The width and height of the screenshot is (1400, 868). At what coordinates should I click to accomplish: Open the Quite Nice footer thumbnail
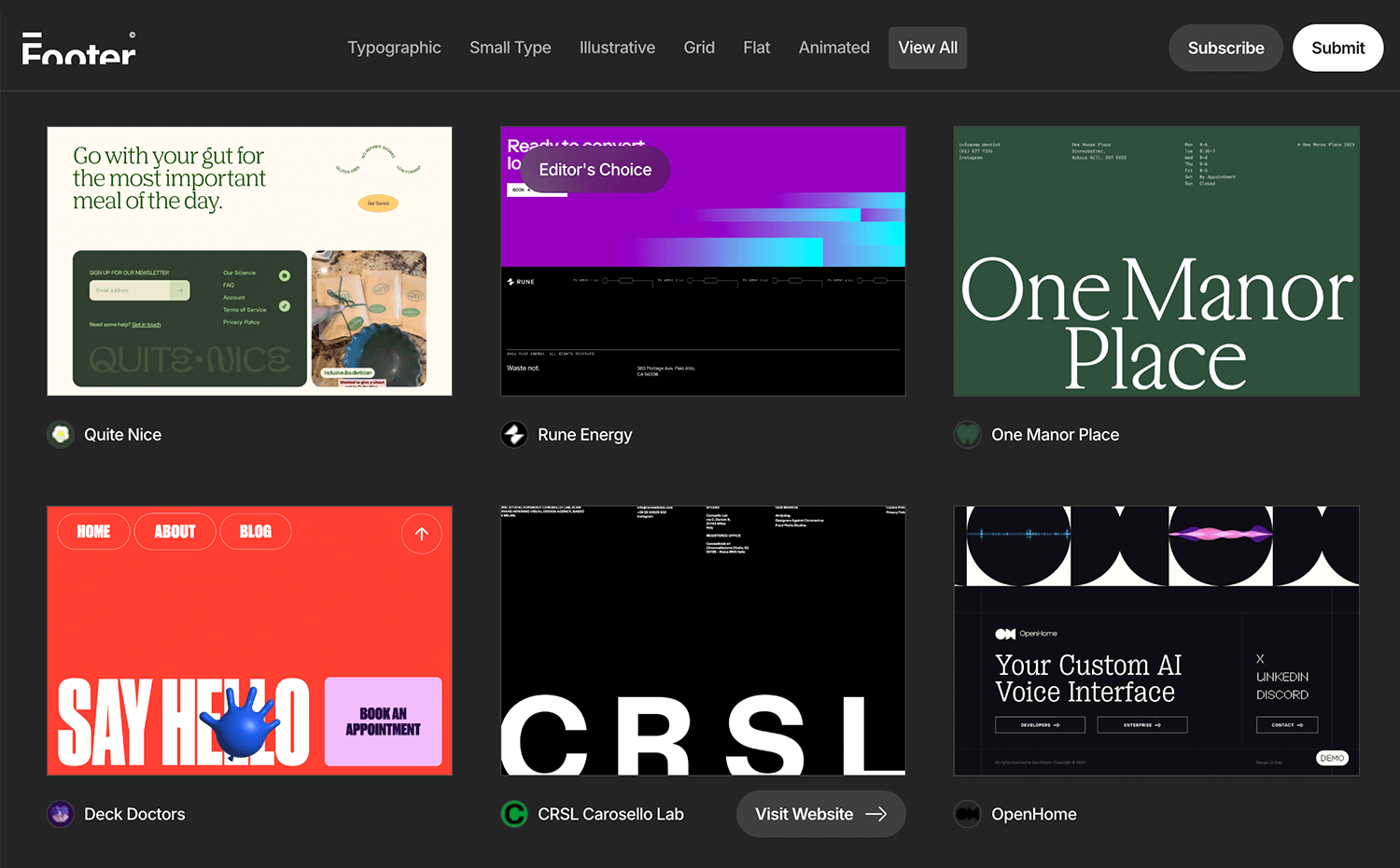pos(250,261)
